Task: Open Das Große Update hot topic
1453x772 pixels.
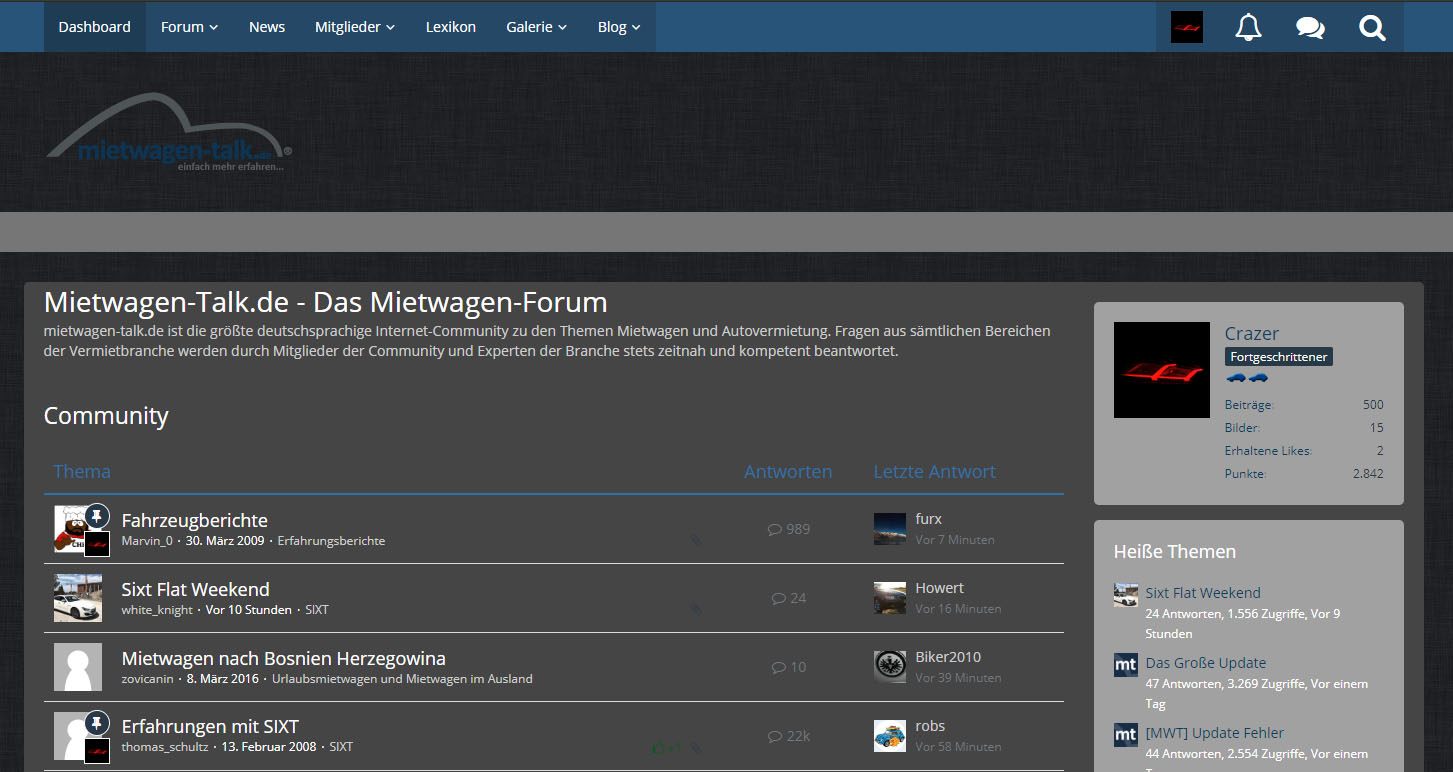Action: coord(1206,663)
